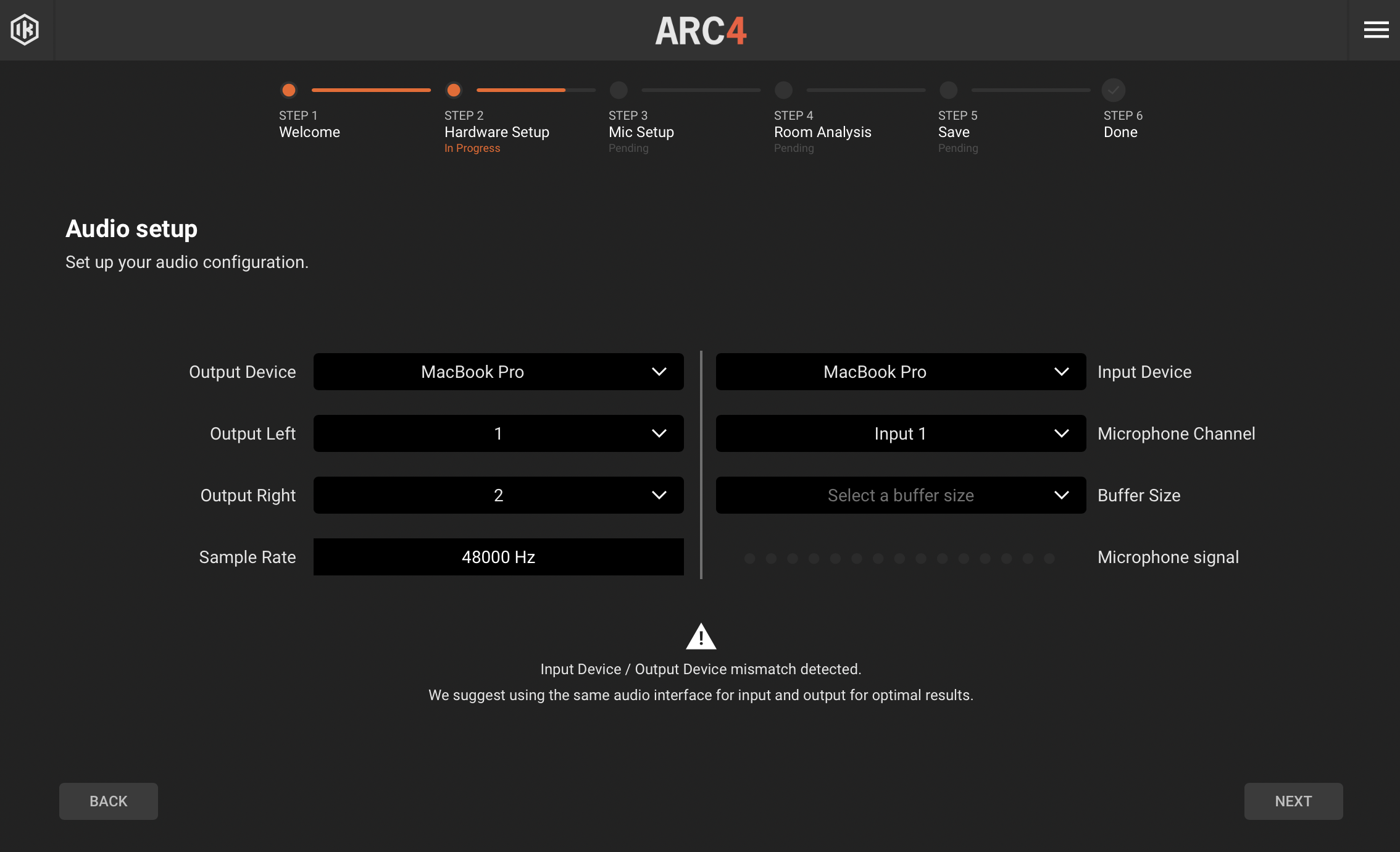Click the 'Output Device' label

tap(242, 372)
